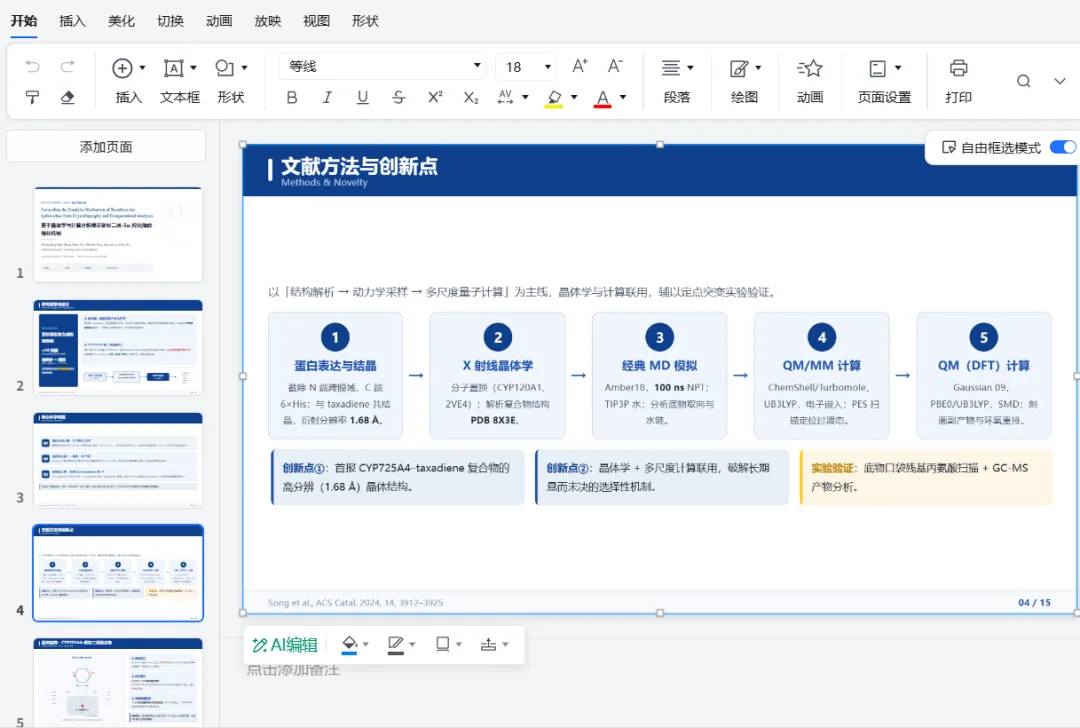Expand the paragraph dropdown arrow
The height and width of the screenshot is (728, 1080).
coord(690,68)
